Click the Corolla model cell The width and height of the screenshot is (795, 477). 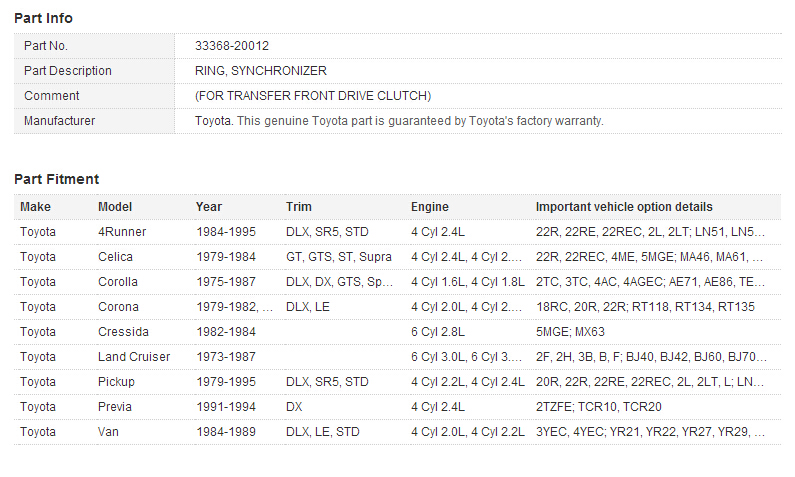pyautogui.click(x=118, y=282)
